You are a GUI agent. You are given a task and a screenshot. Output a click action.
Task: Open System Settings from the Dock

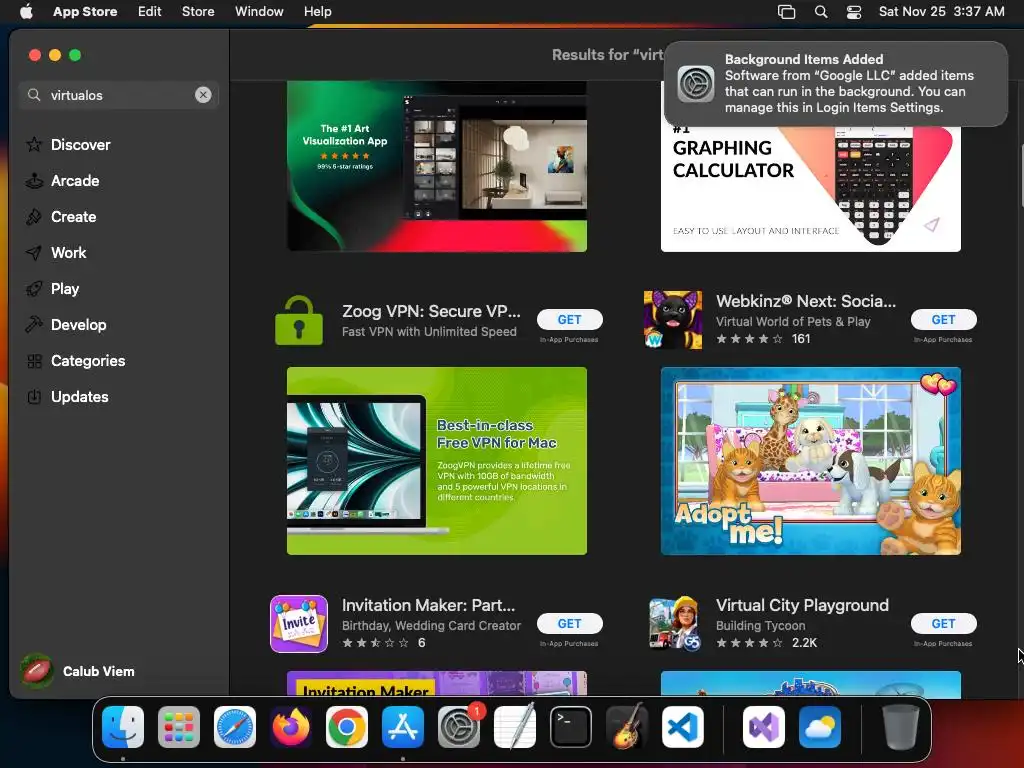tap(458, 727)
